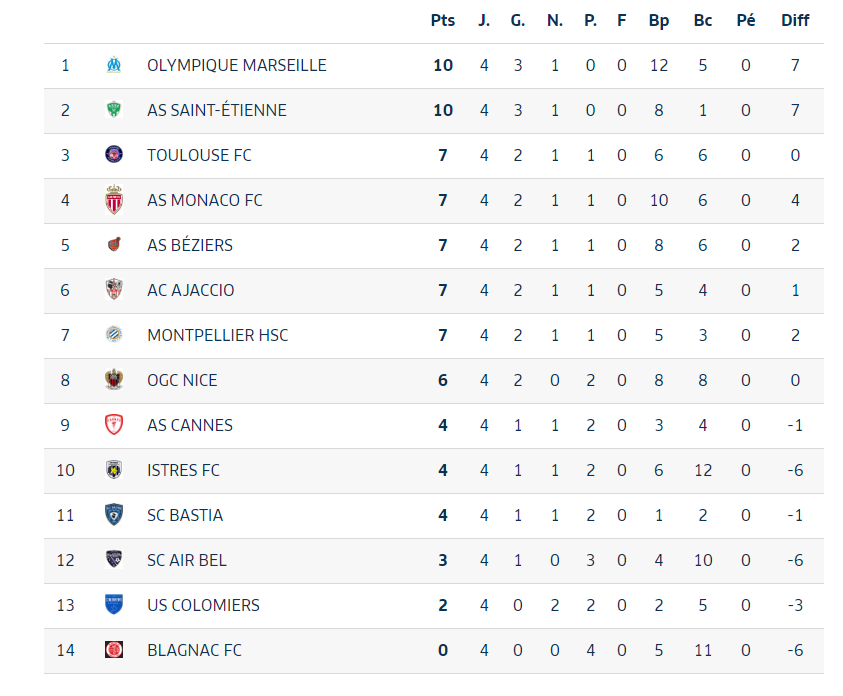Click the AS Saint-Étienne club crest
The width and height of the screenshot is (843, 696).
tap(114, 110)
